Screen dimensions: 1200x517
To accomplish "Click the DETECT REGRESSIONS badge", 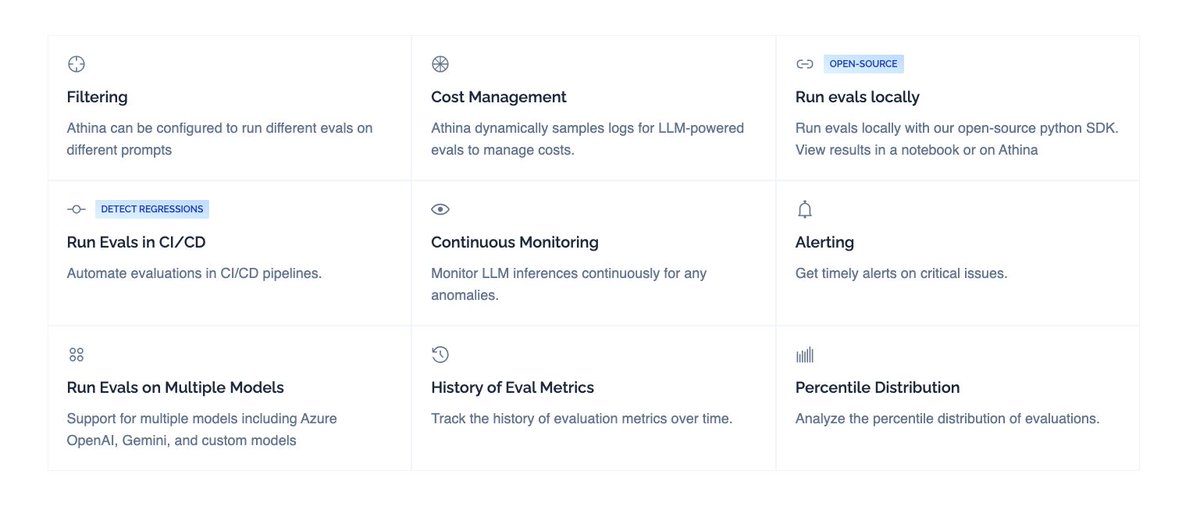I will 152,209.
